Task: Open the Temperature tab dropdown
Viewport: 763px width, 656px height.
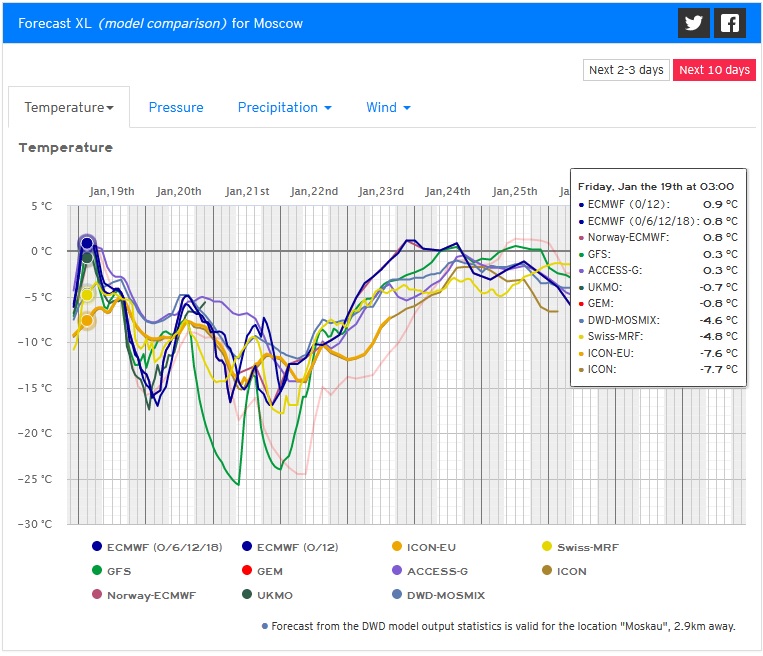Action: tap(69, 107)
